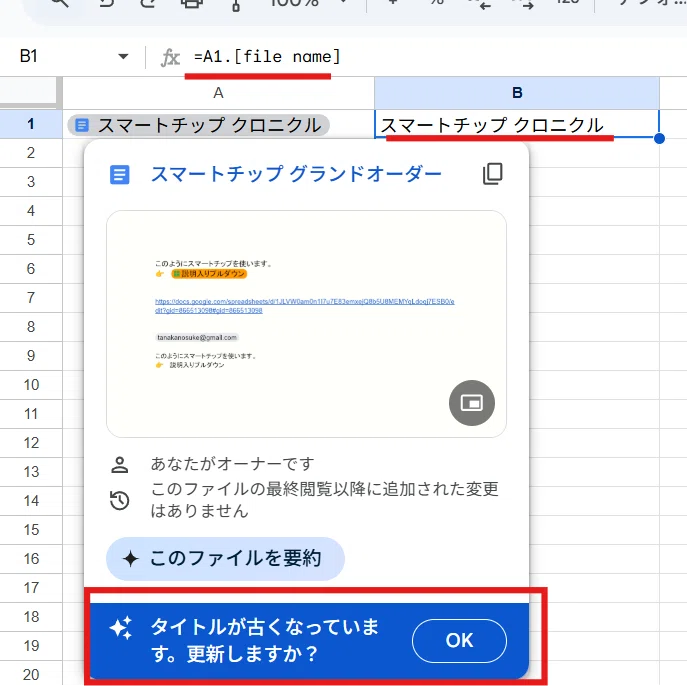This screenshot has height=686, width=687.
Task: Select column A header
Action: point(218,93)
